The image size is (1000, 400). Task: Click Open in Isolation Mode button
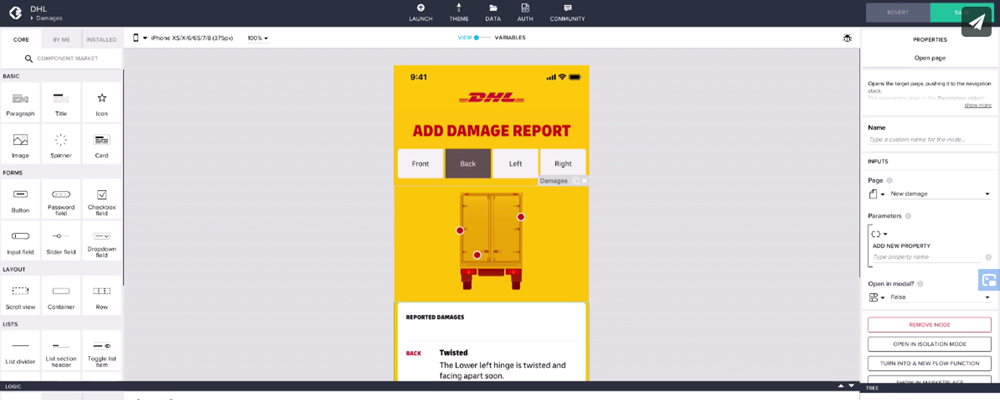[x=929, y=344]
